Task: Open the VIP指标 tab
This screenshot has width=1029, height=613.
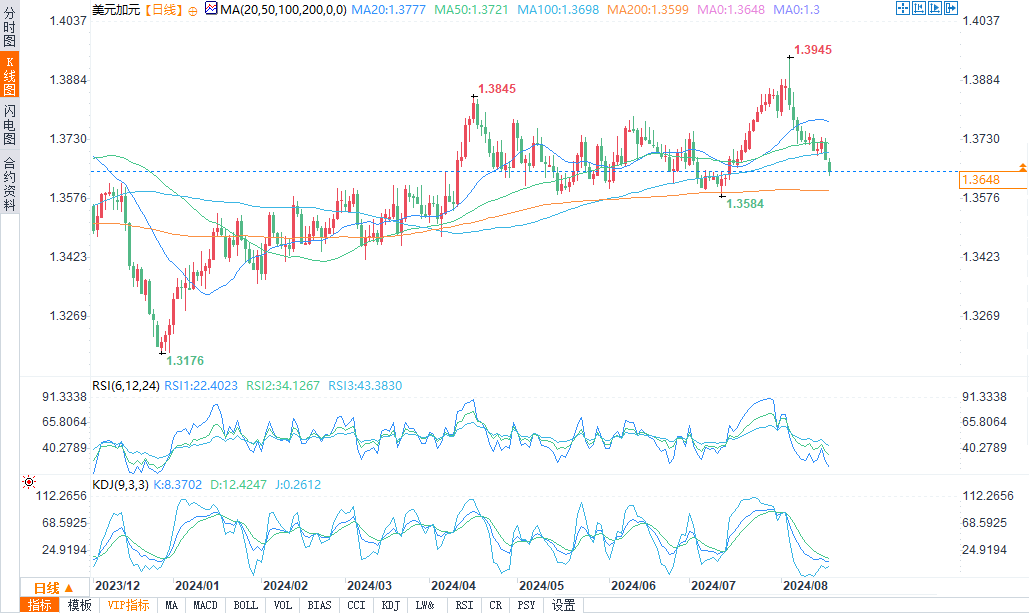Action: click(128, 605)
